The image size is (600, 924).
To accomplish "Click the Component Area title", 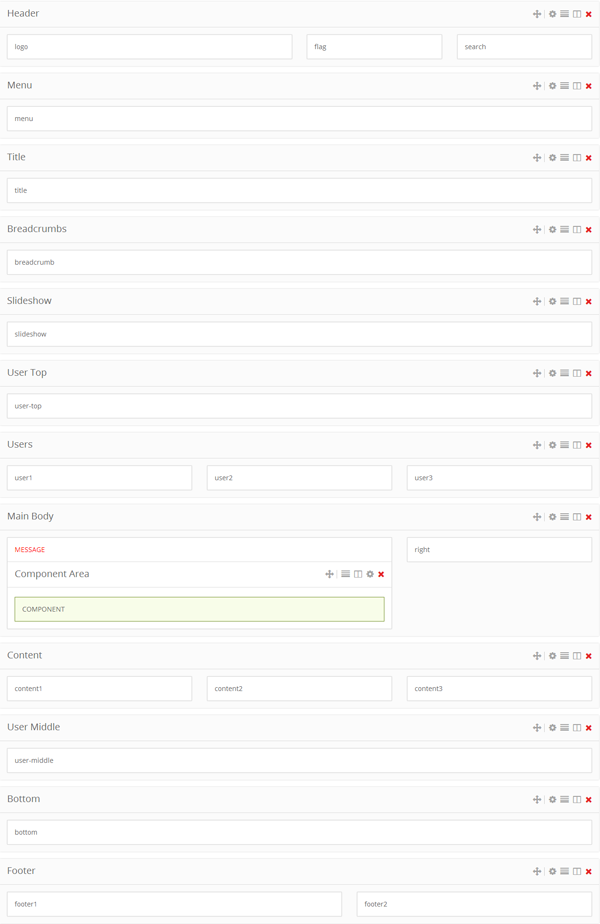I will (52, 574).
